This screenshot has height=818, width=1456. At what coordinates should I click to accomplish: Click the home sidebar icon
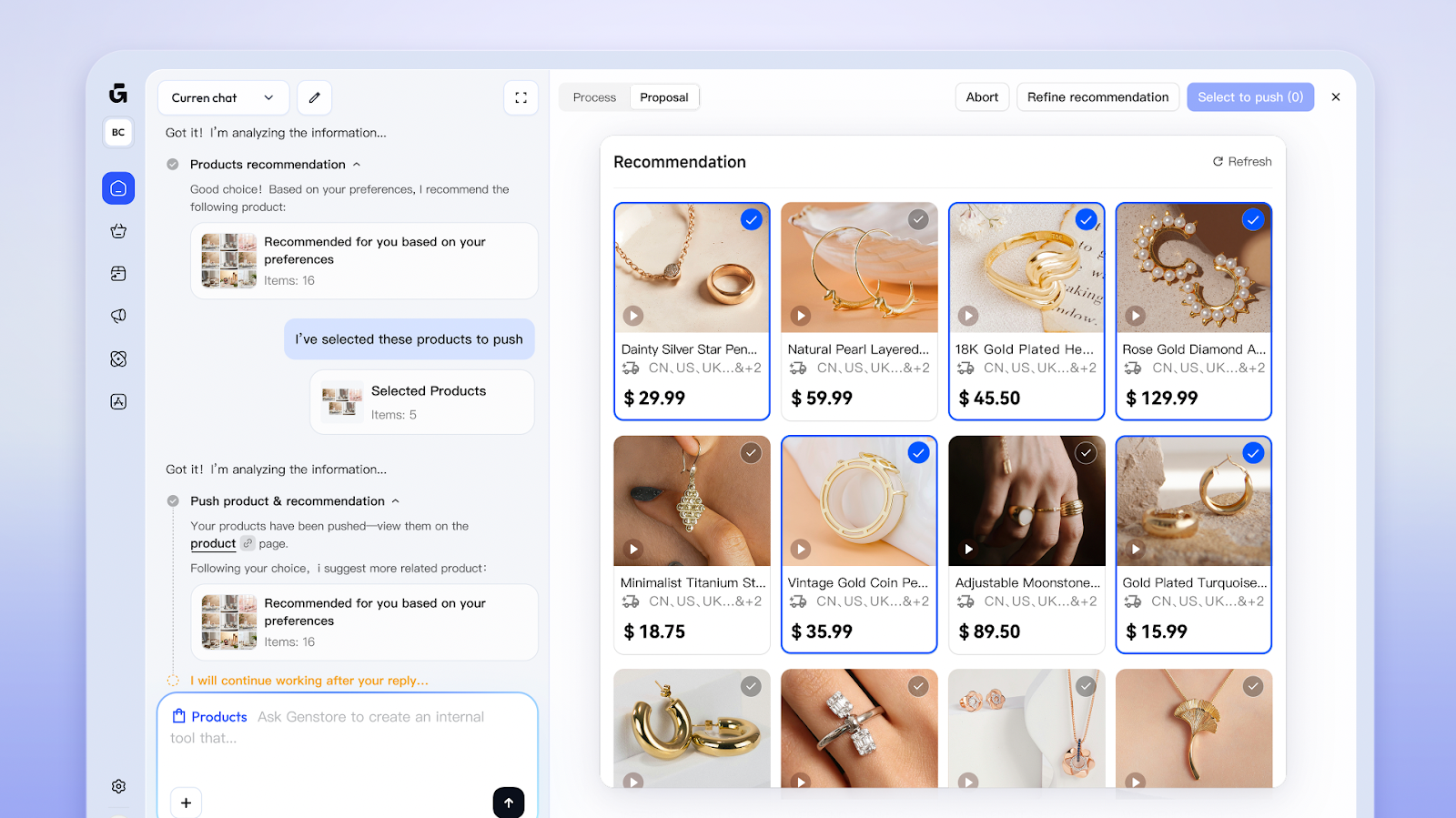118,188
